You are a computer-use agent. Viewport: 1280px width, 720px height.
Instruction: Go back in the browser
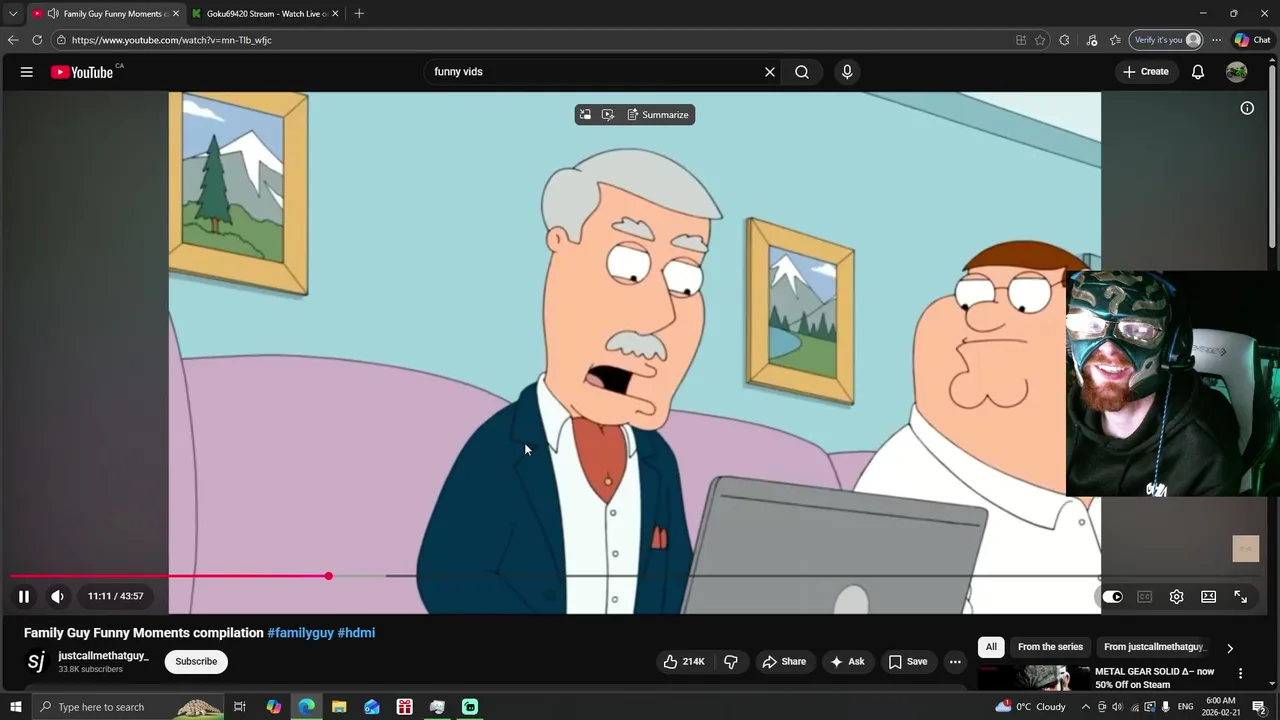(13, 40)
